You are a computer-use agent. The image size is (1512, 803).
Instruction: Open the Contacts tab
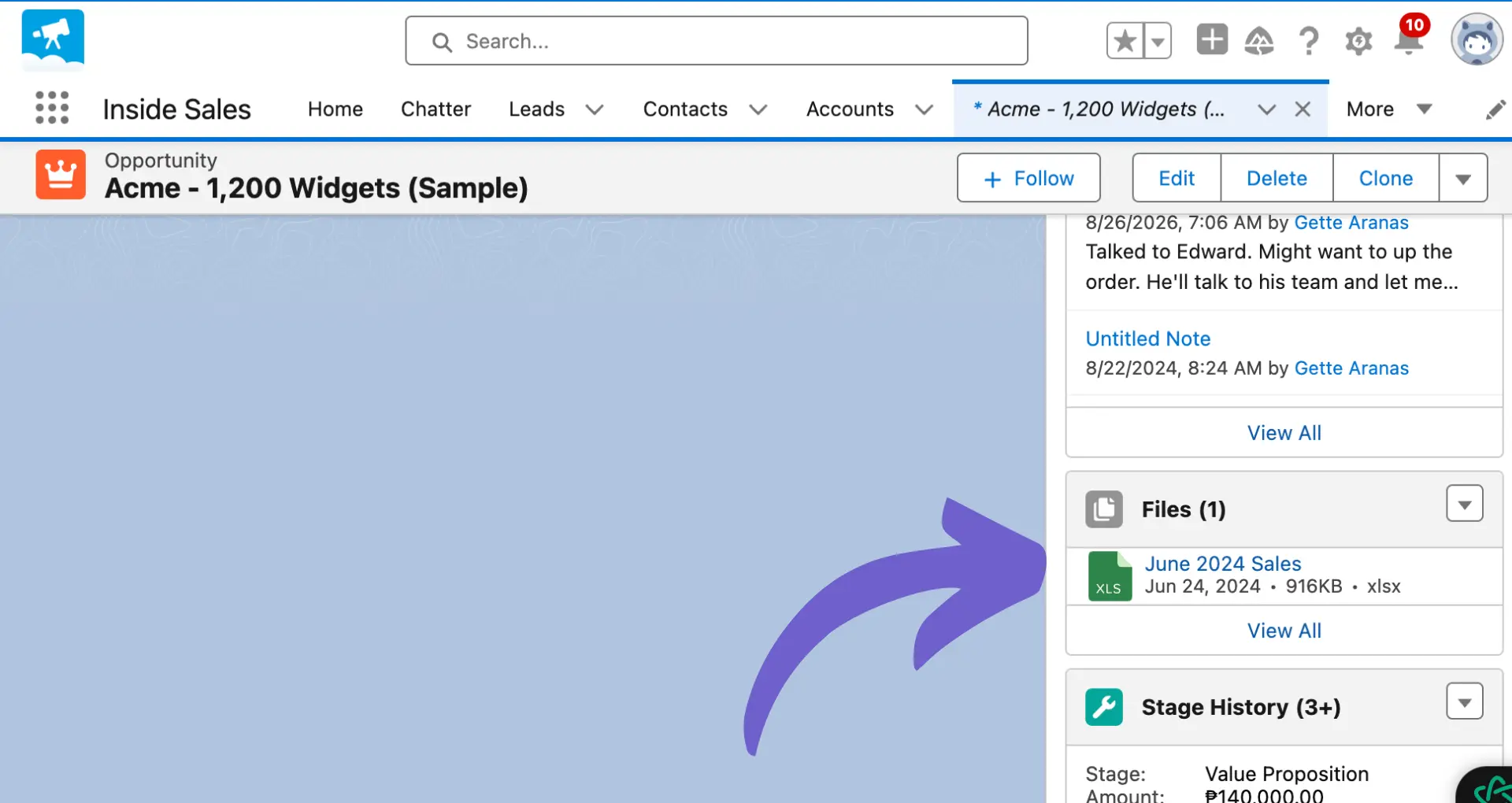tap(685, 109)
